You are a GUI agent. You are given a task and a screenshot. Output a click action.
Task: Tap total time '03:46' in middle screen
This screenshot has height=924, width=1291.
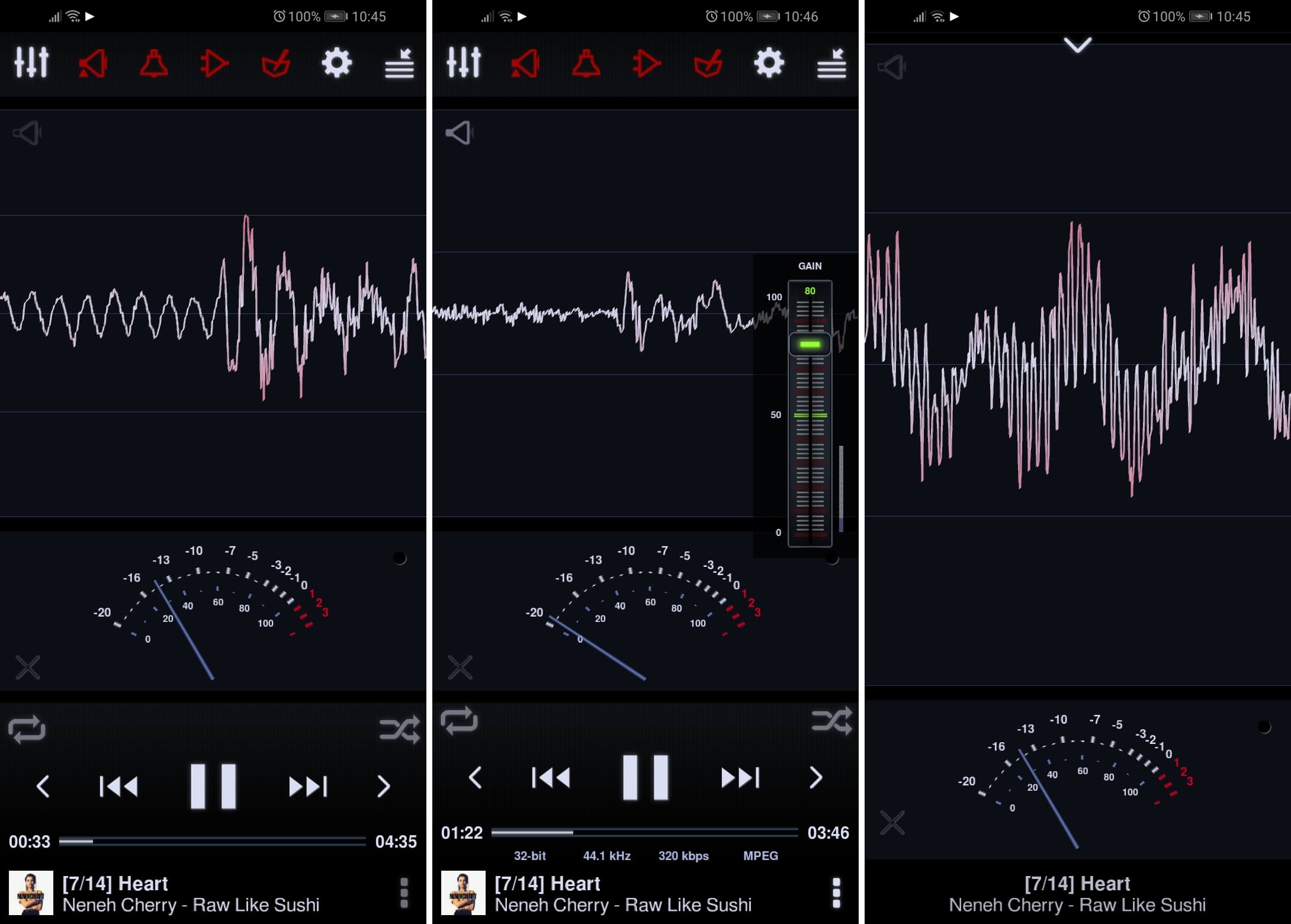pyautogui.click(x=828, y=833)
